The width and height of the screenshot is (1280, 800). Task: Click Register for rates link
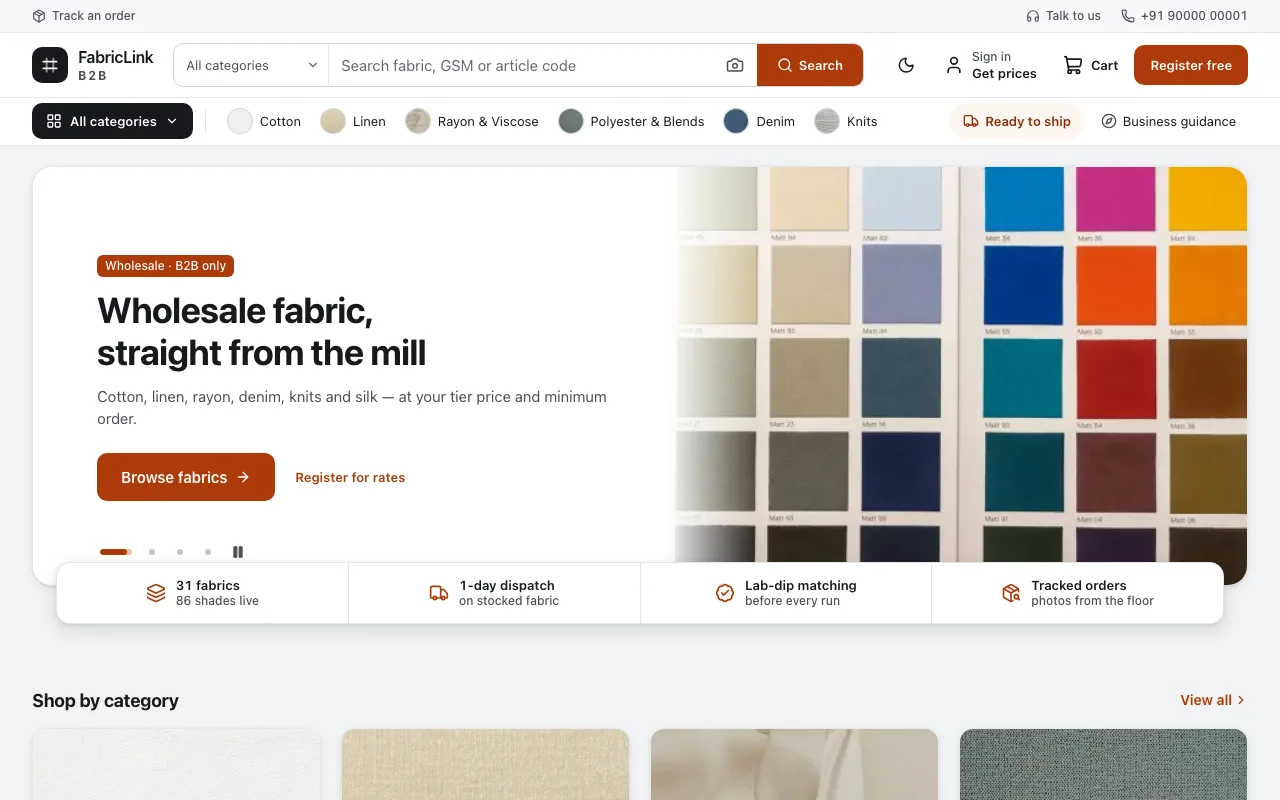(x=350, y=477)
